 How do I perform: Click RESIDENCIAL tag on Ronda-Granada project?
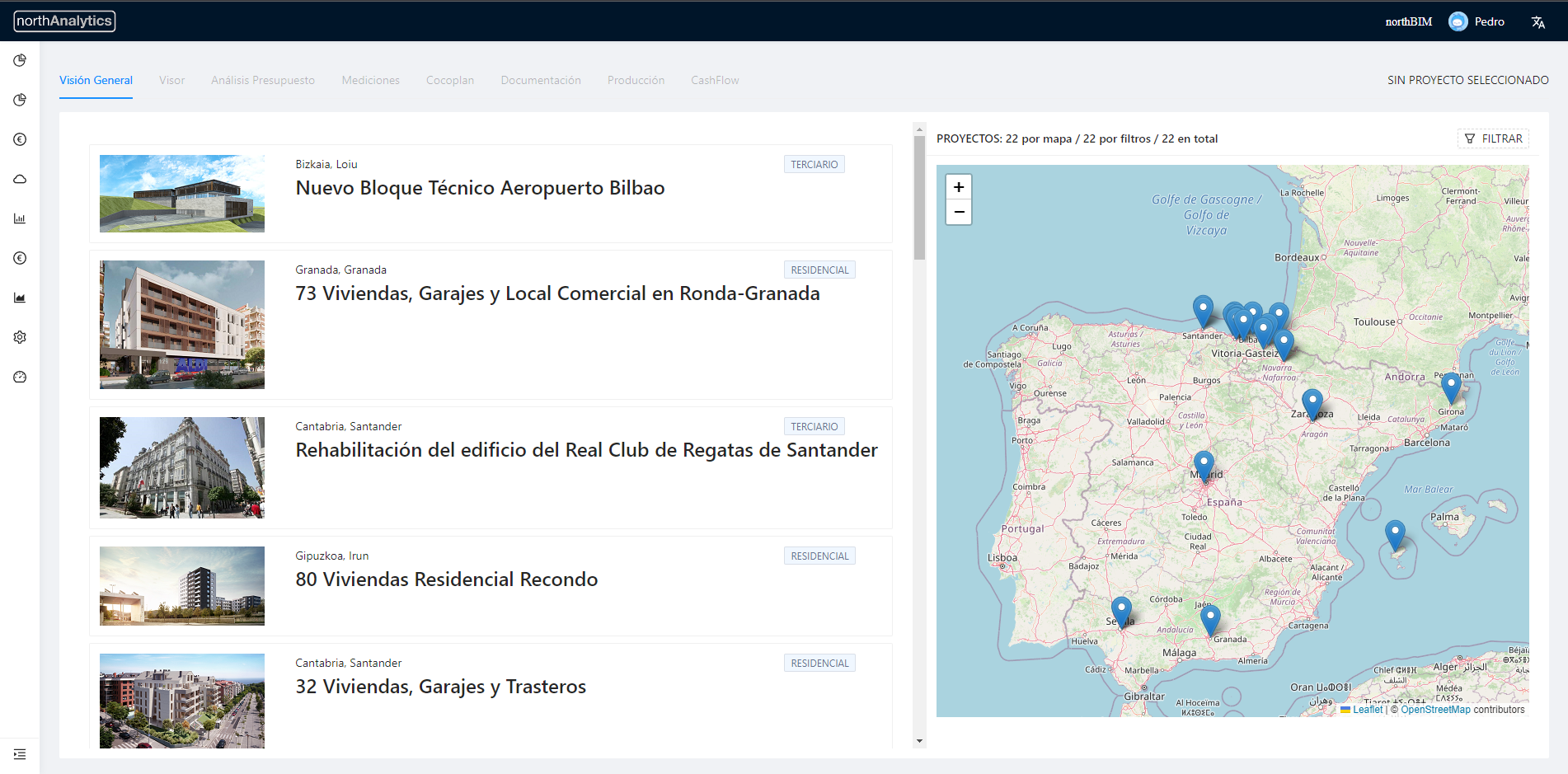click(819, 270)
